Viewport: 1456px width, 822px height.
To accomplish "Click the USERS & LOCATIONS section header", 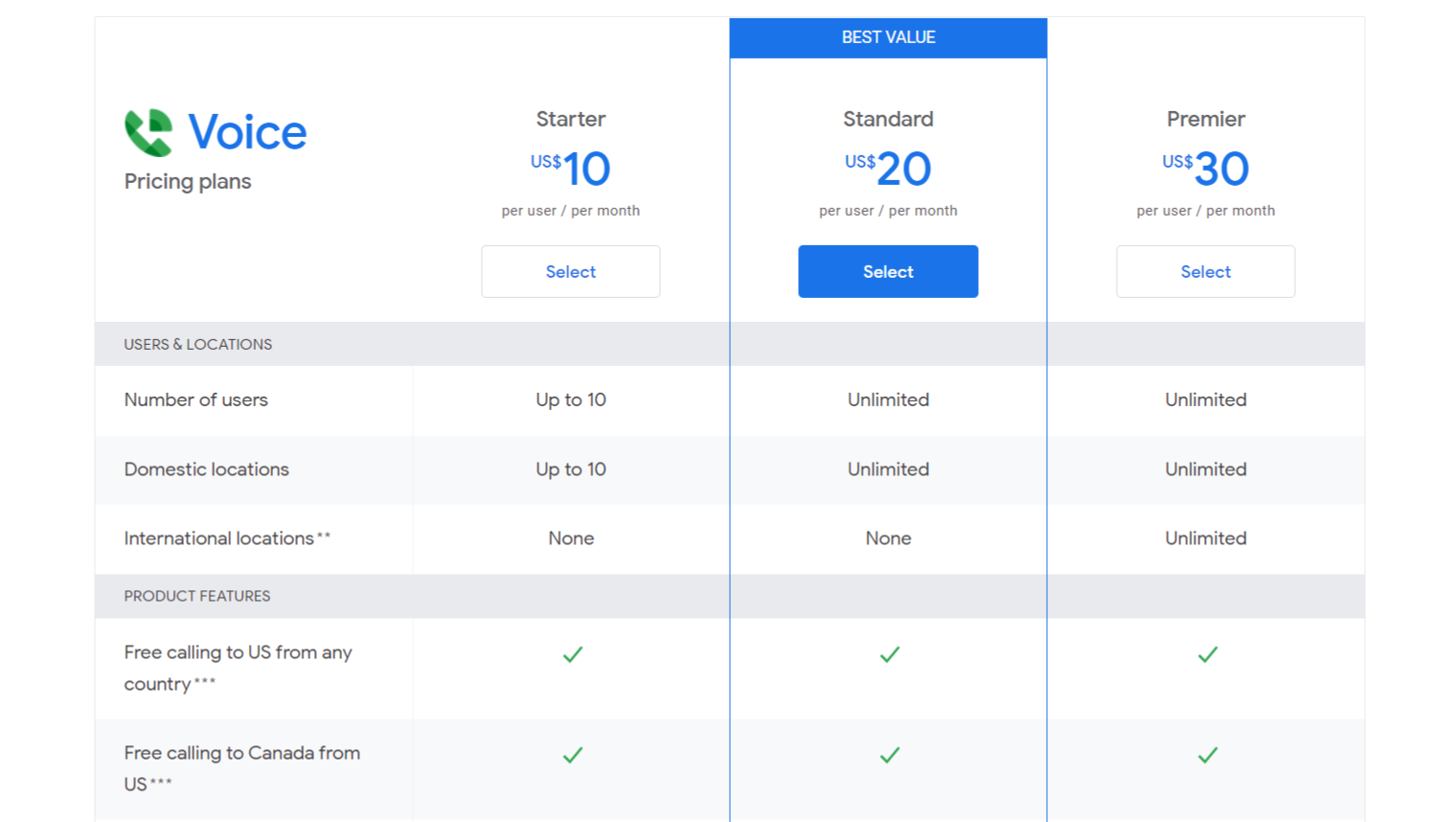I will (x=198, y=344).
